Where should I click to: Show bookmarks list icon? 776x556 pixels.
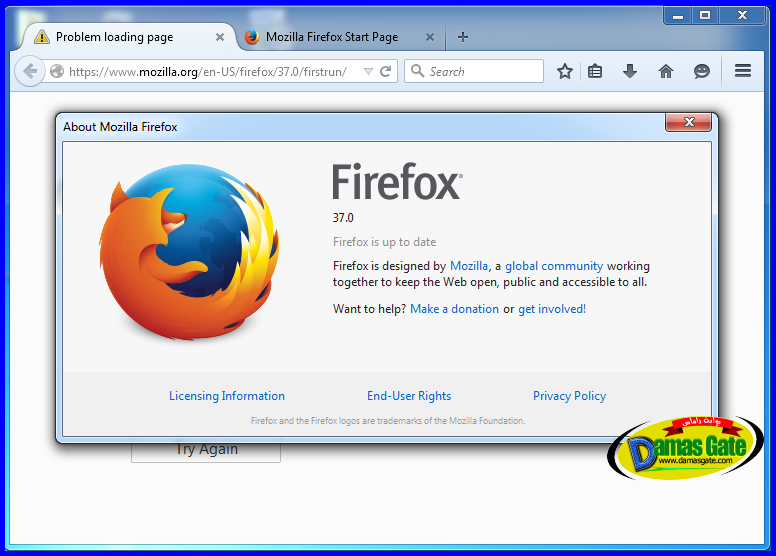(595, 71)
